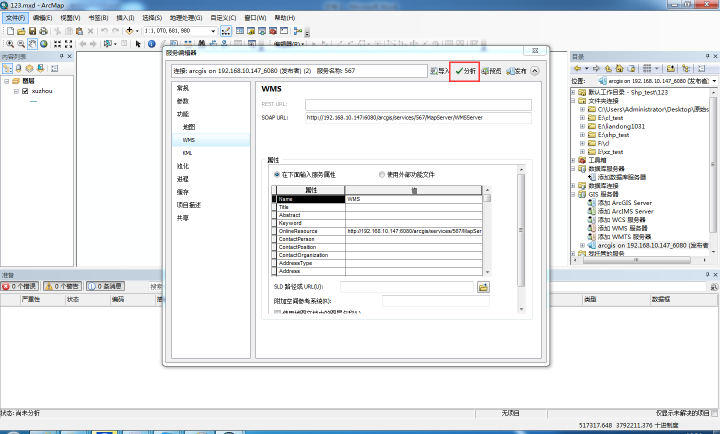Click Catalog Up One Level icon
The height and width of the screenshot is (434, 720).
coord(608,68)
